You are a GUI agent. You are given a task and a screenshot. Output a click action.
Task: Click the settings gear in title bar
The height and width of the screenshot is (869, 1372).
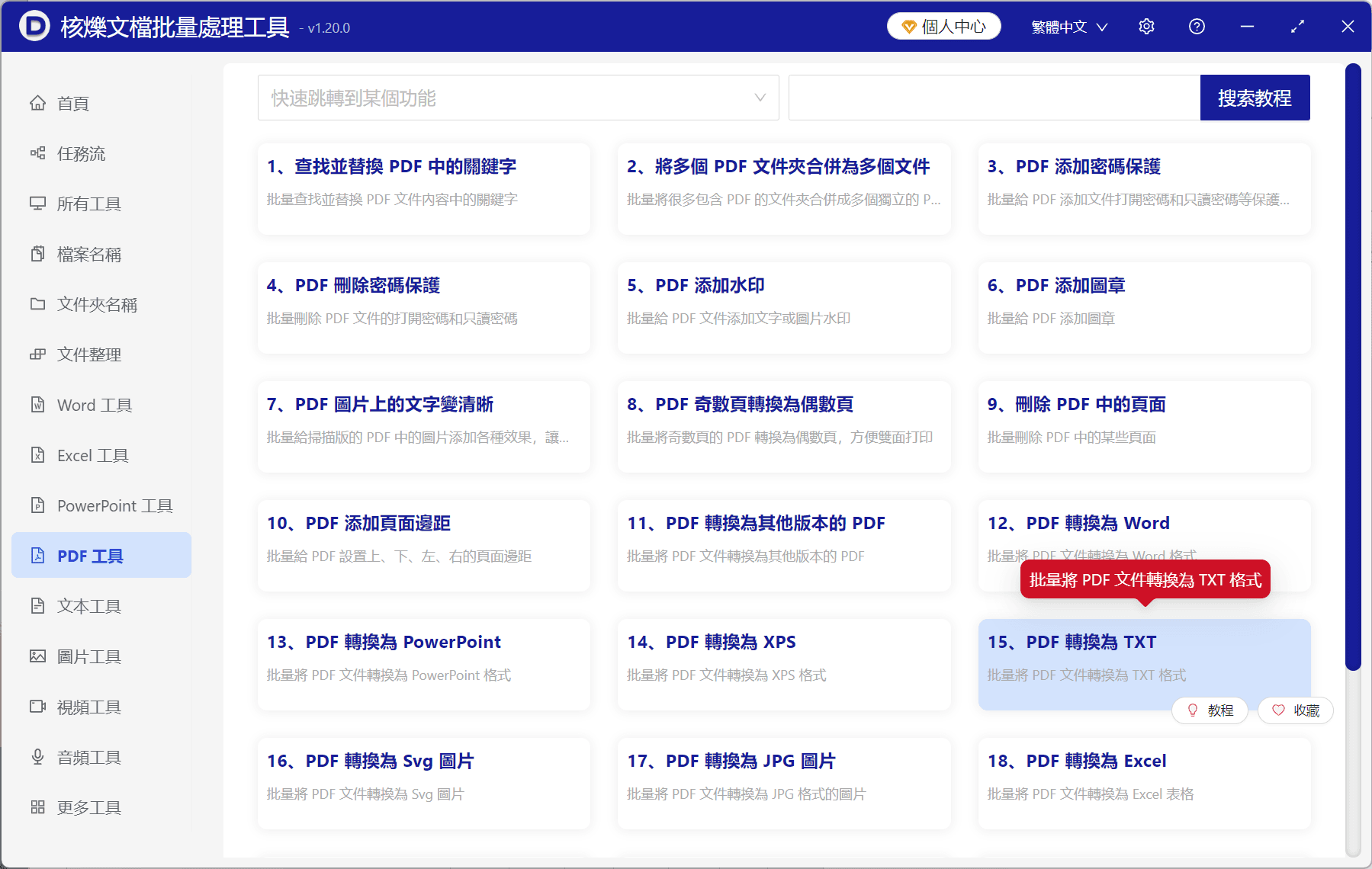[x=1146, y=26]
